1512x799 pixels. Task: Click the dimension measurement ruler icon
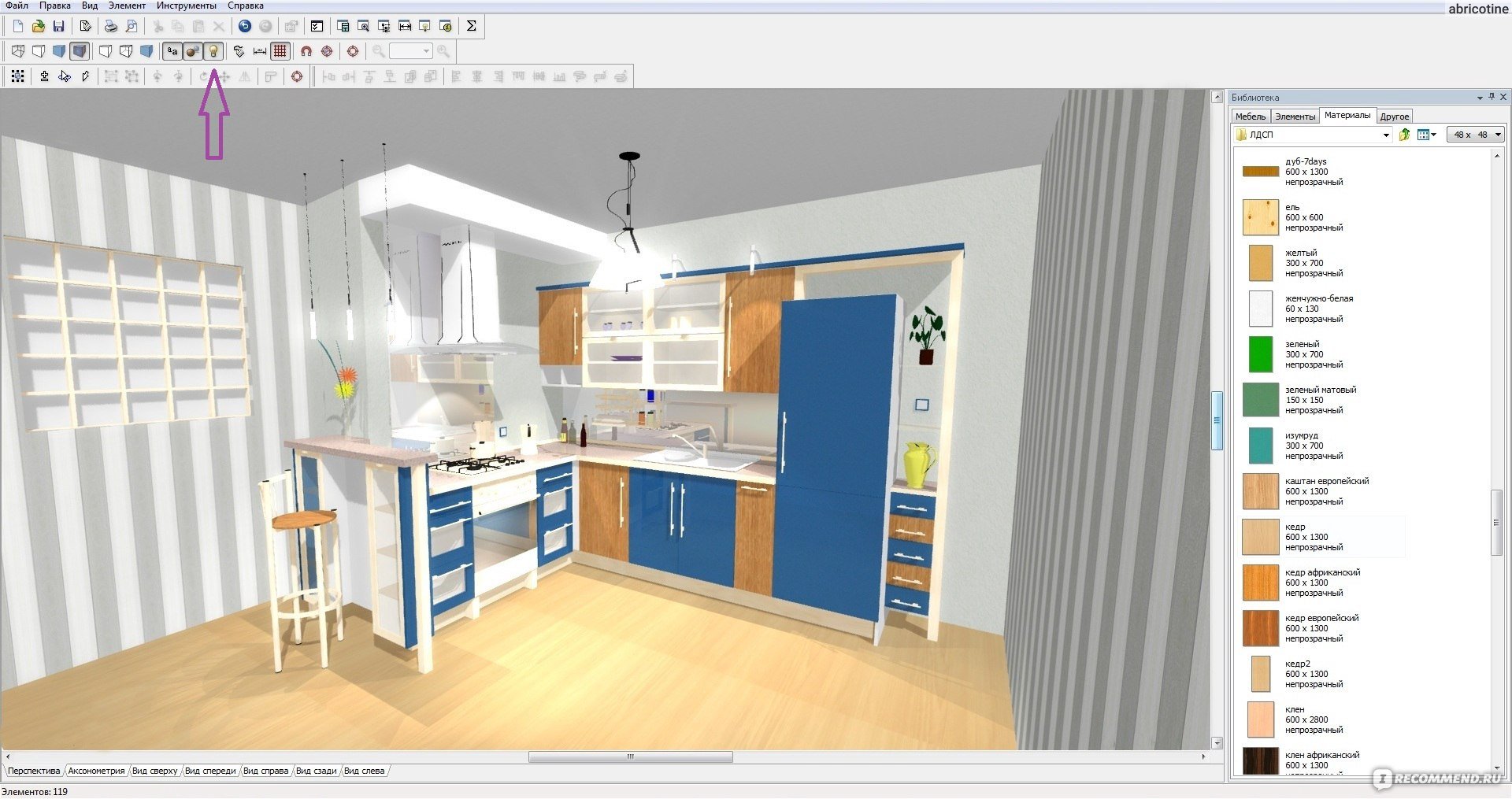[x=260, y=51]
